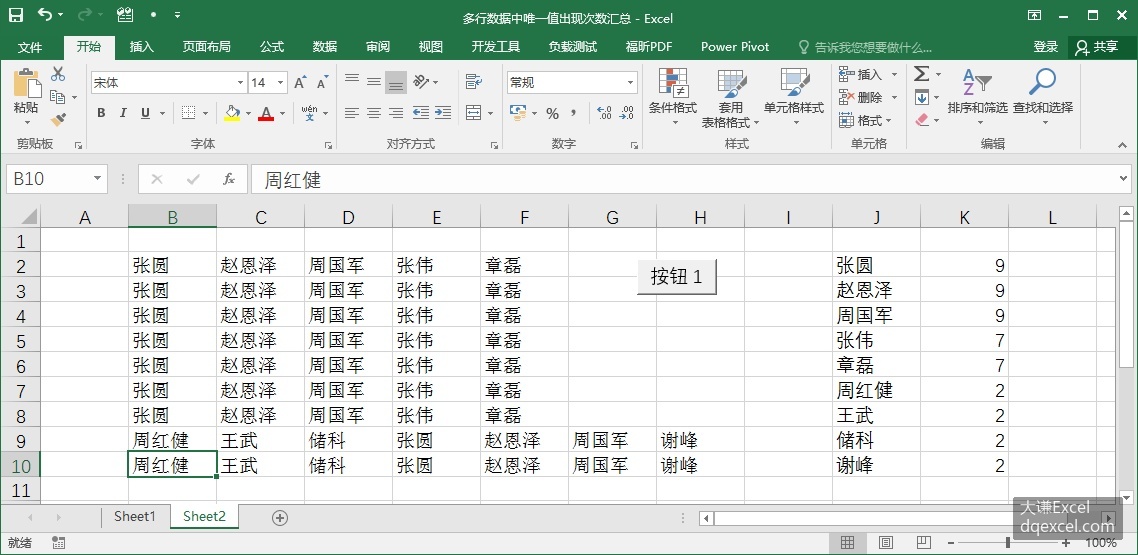Apply red font color A
This screenshot has height=555, width=1138.
point(266,113)
